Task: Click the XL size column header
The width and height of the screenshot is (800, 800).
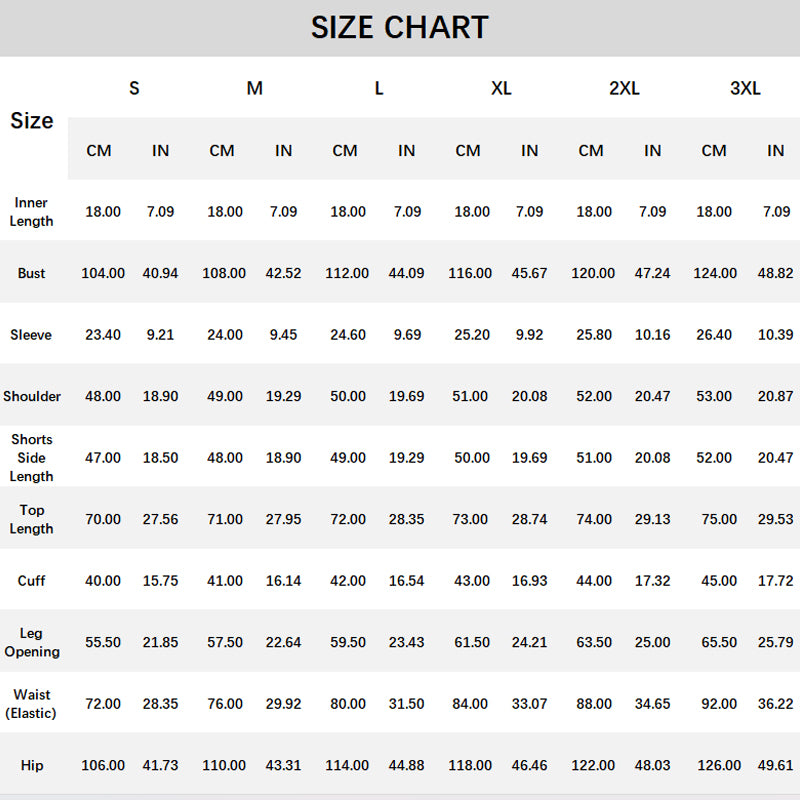Action: (501, 88)
